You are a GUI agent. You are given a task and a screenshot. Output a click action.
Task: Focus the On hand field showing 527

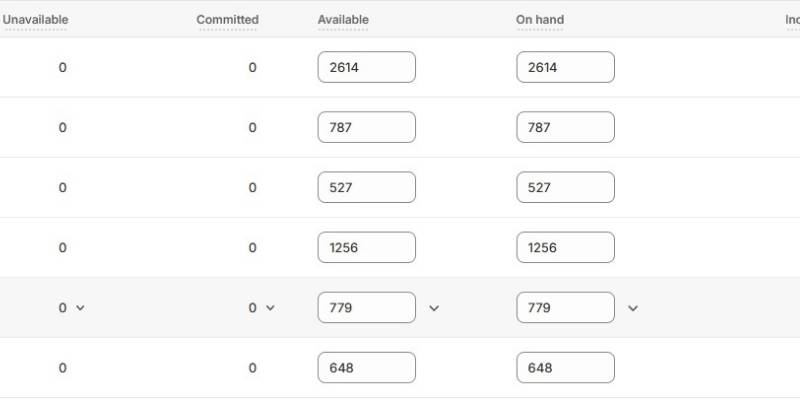[x=565, y=187]
